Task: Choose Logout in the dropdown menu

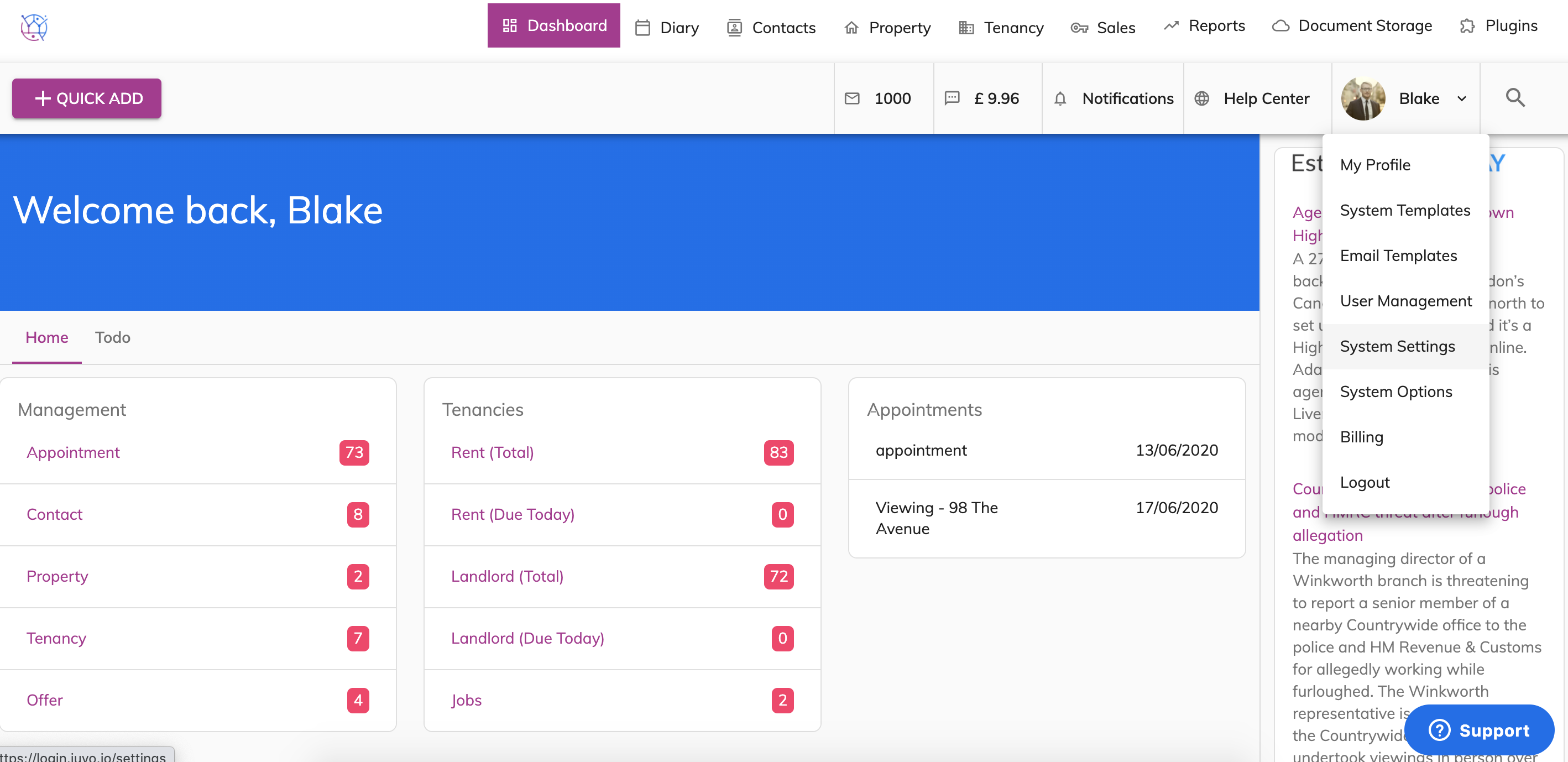Action: [x=1364, y=483]
